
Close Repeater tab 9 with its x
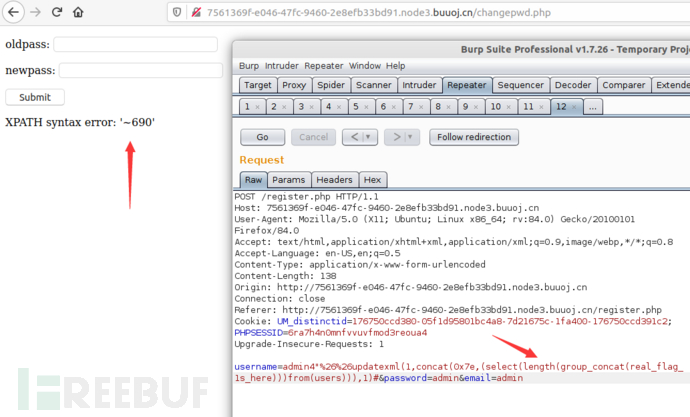[476, 107]
